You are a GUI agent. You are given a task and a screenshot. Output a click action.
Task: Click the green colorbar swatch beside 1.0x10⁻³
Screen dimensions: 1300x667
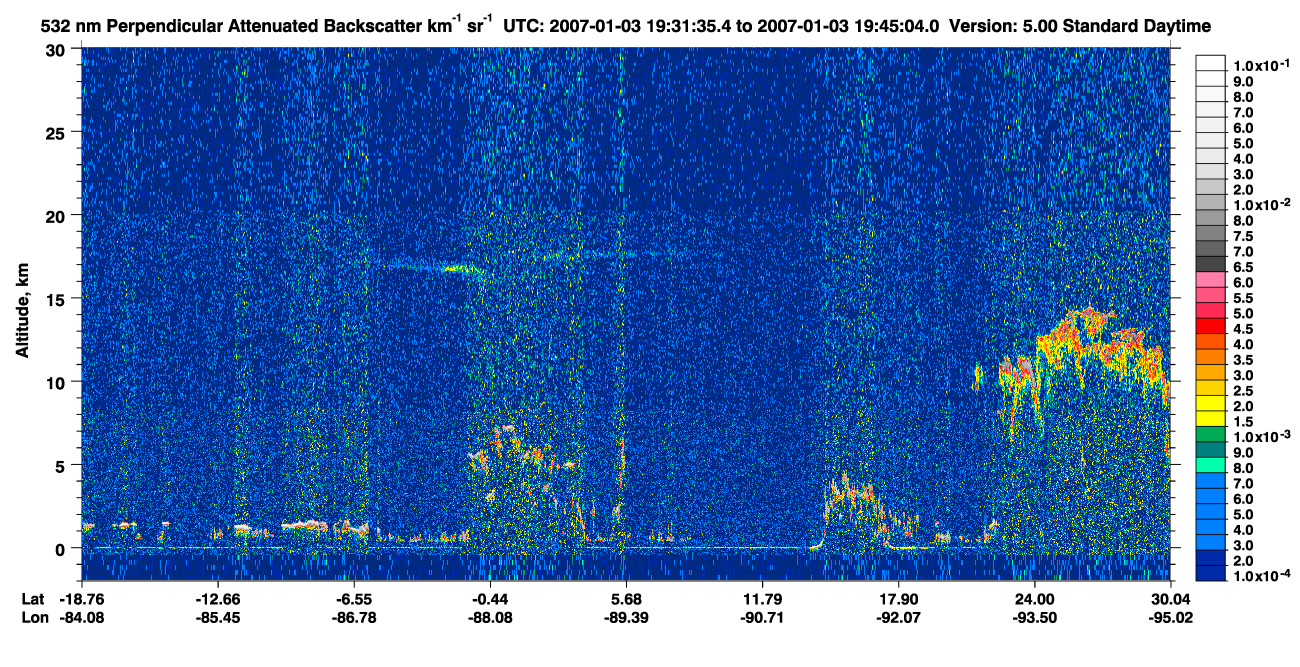tap(1211, 434)
